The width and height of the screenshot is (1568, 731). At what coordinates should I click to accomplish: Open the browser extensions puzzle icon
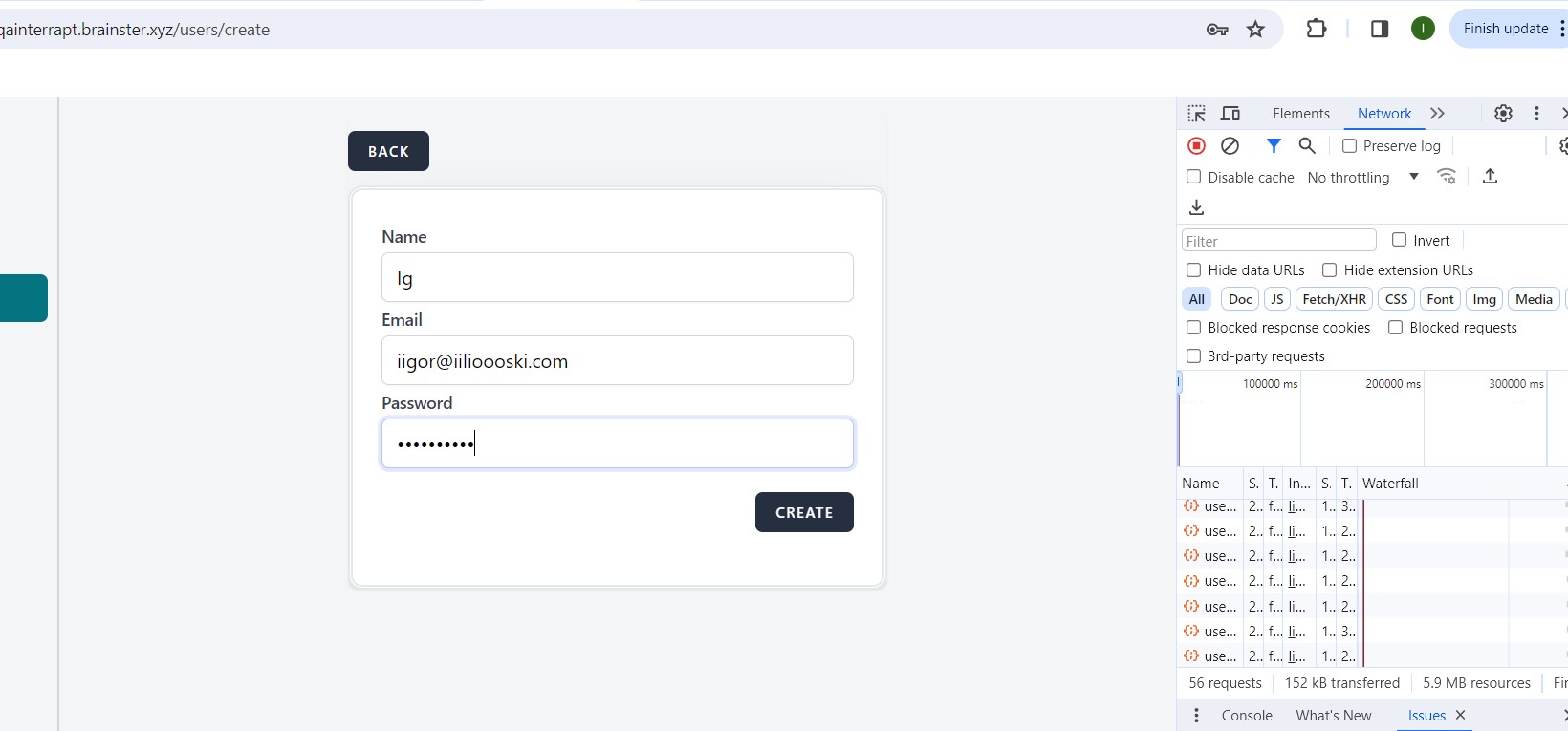coord(1317,30)
